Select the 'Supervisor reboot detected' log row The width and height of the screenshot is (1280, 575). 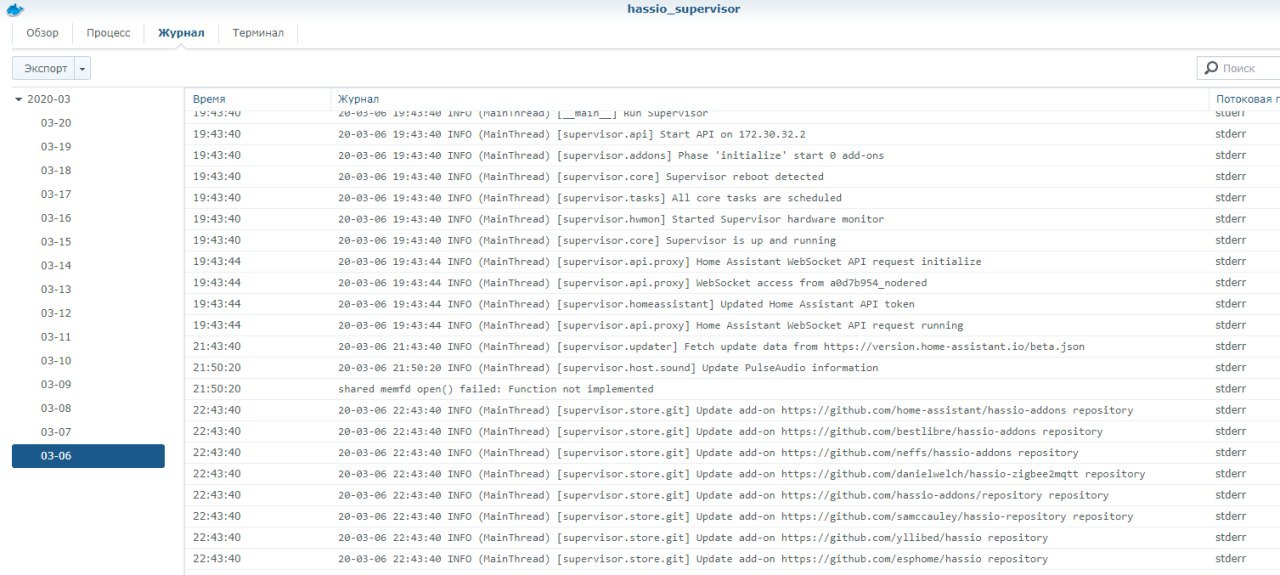pos(732,176)
